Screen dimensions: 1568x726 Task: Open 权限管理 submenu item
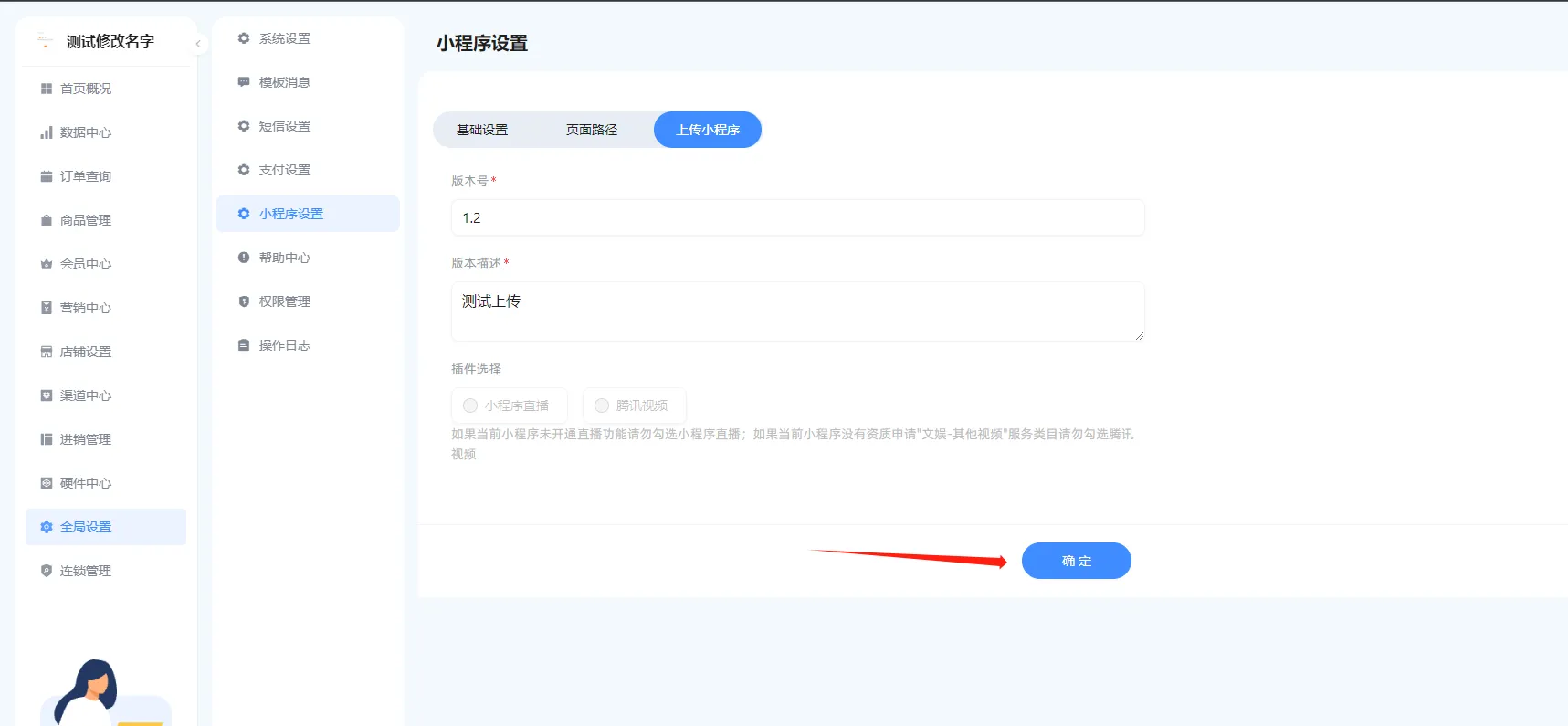coord(308,301)
